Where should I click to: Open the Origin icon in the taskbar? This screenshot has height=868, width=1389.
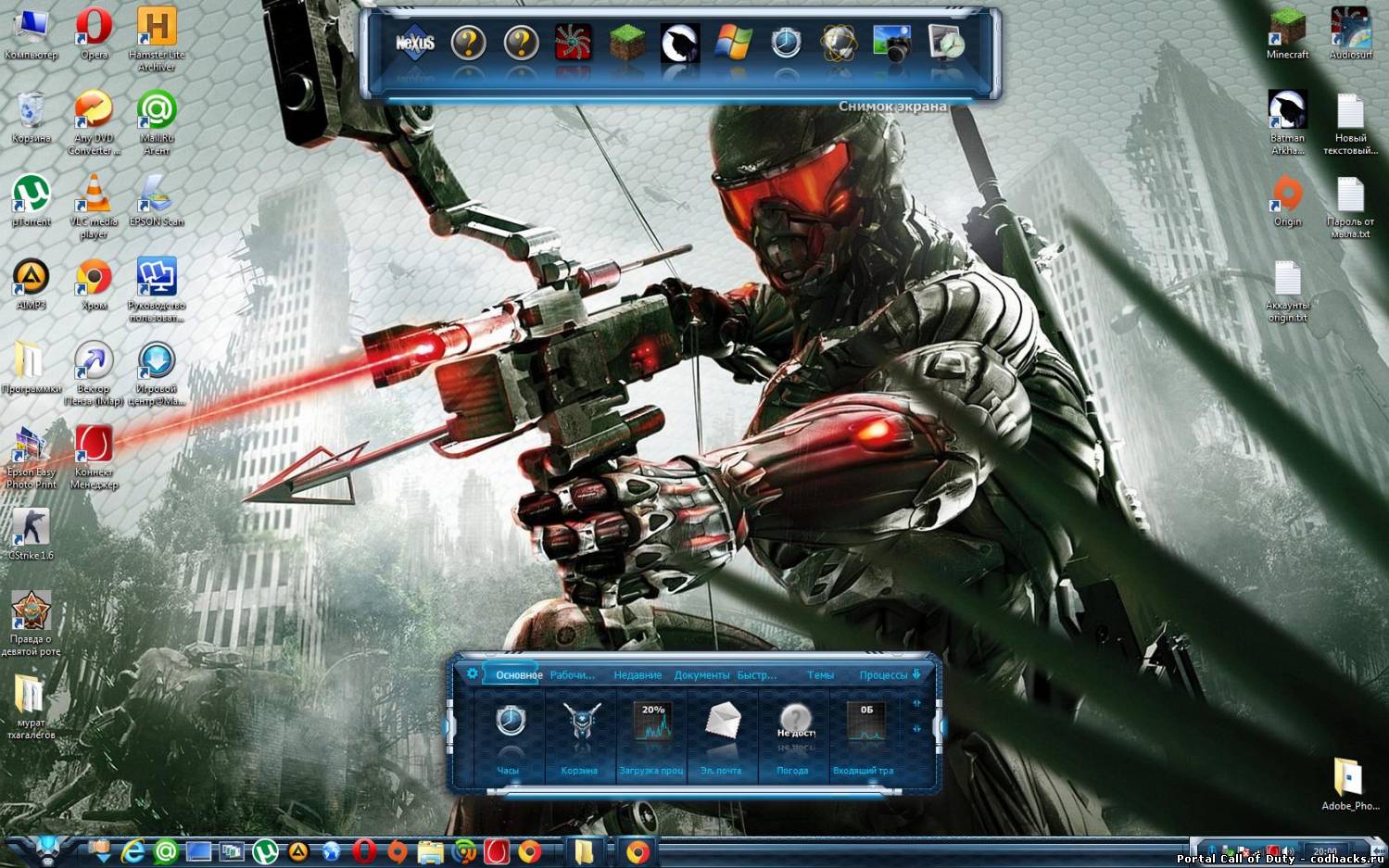point(398,851)
